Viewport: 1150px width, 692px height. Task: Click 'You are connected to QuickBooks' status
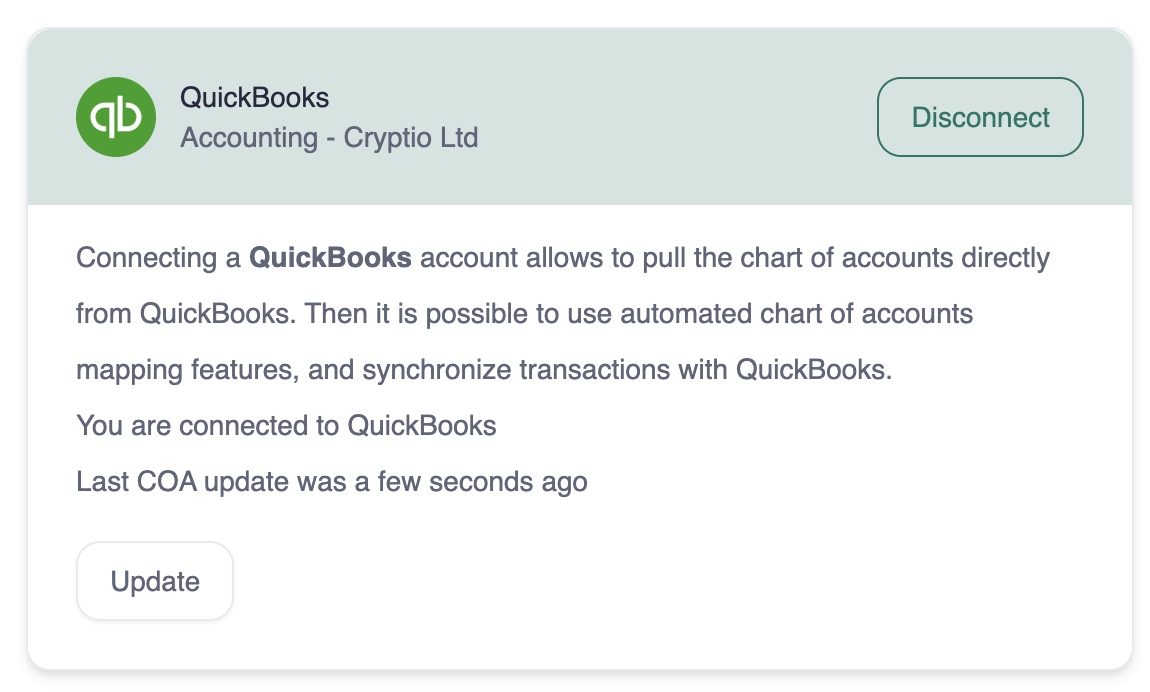tap(286, 425)
